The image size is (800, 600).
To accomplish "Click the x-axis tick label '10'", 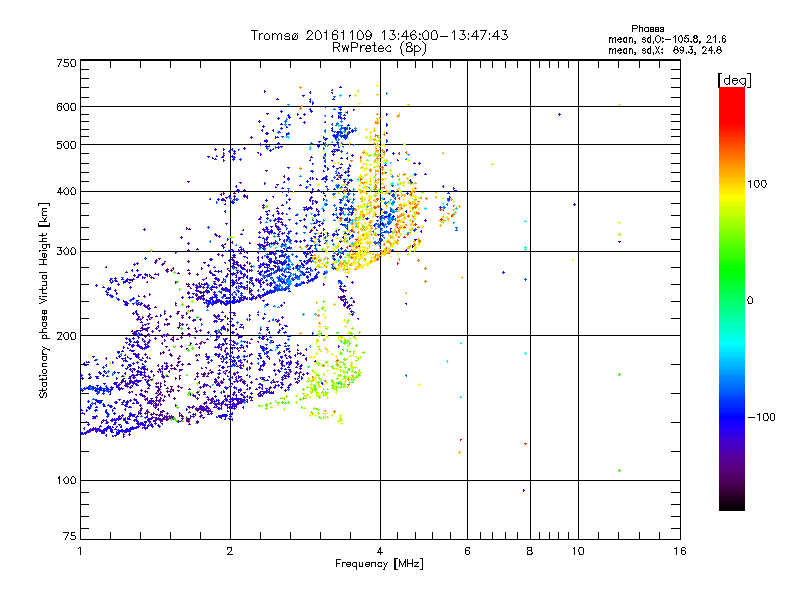I will coord(578,551).
